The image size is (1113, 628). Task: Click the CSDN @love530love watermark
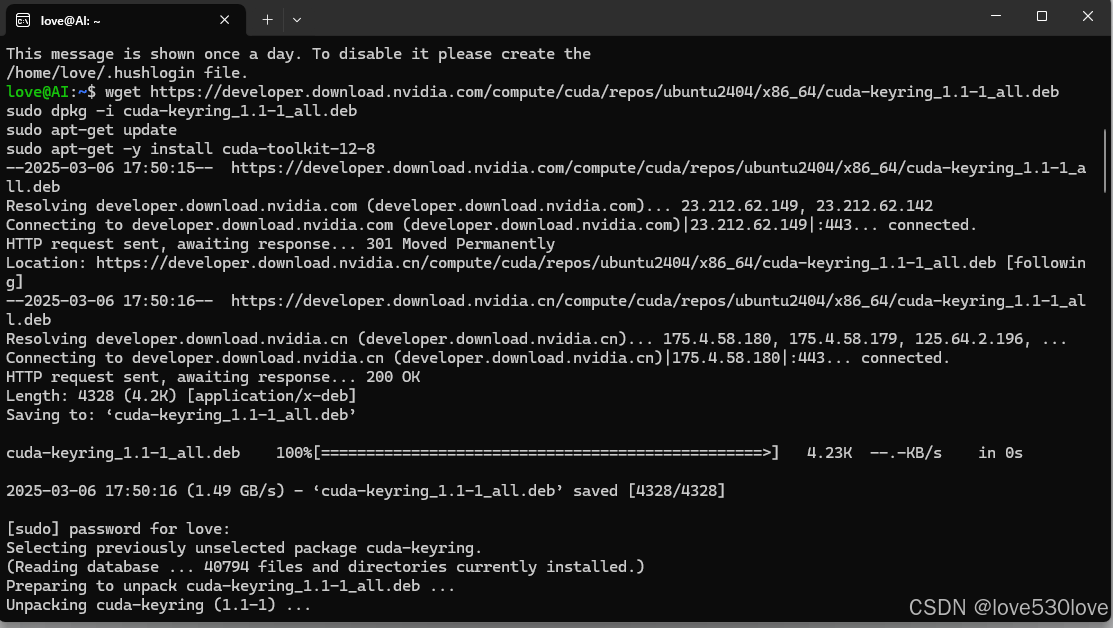1009,607
